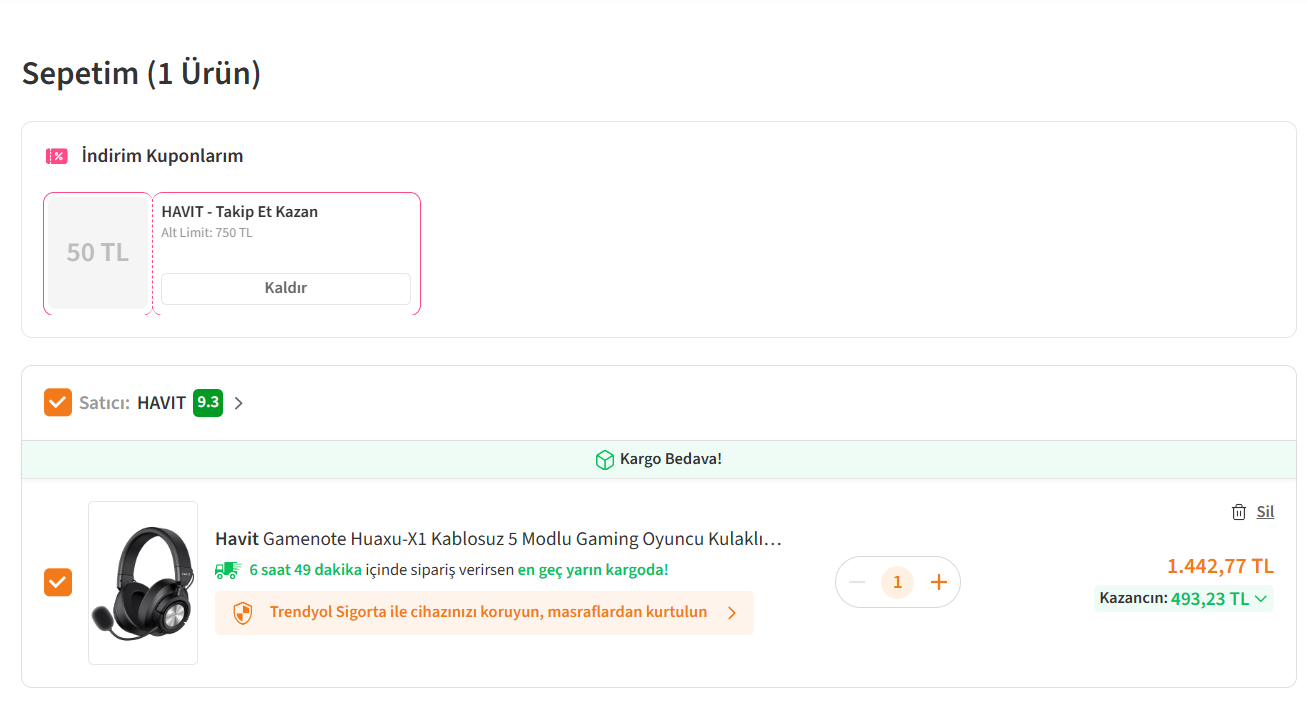Open the headset product thumbnail
Image resolution: width=1307 pixels, height=715 pixels.
click(143, 583)
